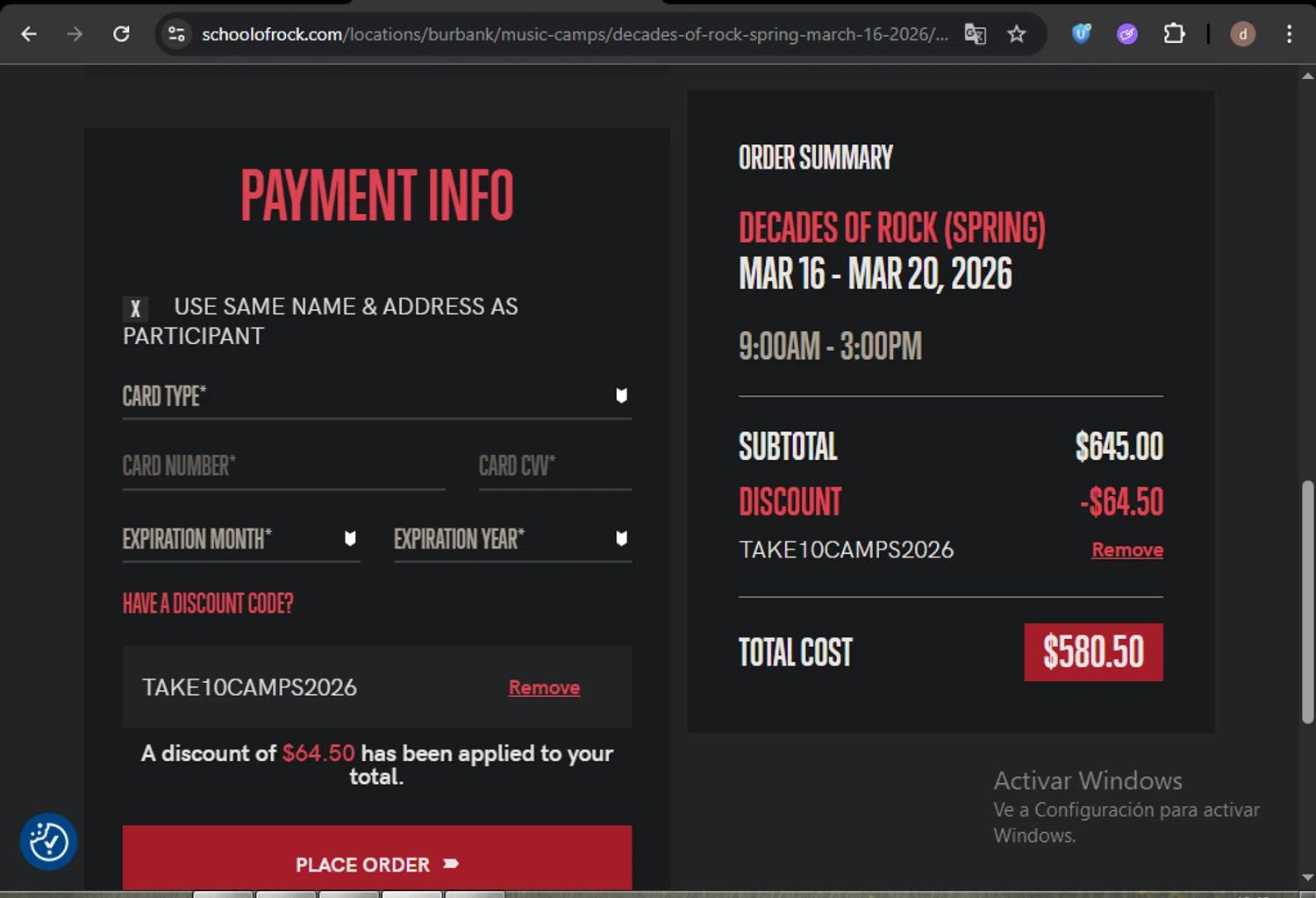The width and height of the screenshot is (1316, 898).
Task: Open the Card Type dropdown
Action: (377, 396)
